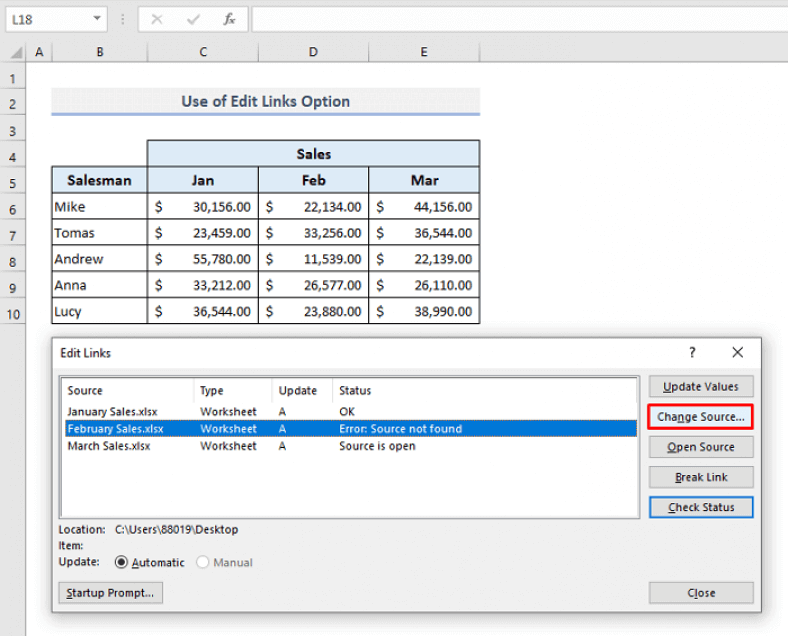Select the March Sales.xlsx link row
Screen dimensions: 788x636
109,446
